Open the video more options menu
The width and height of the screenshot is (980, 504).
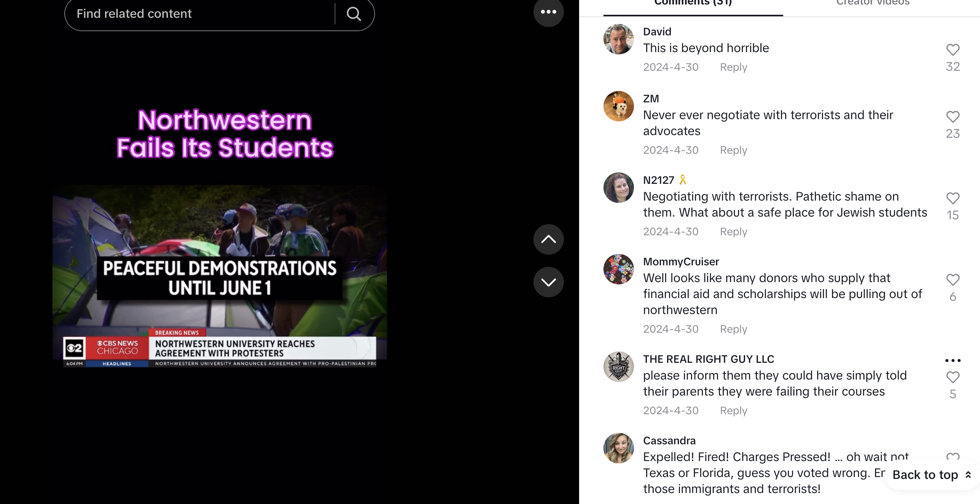[548, 12]
